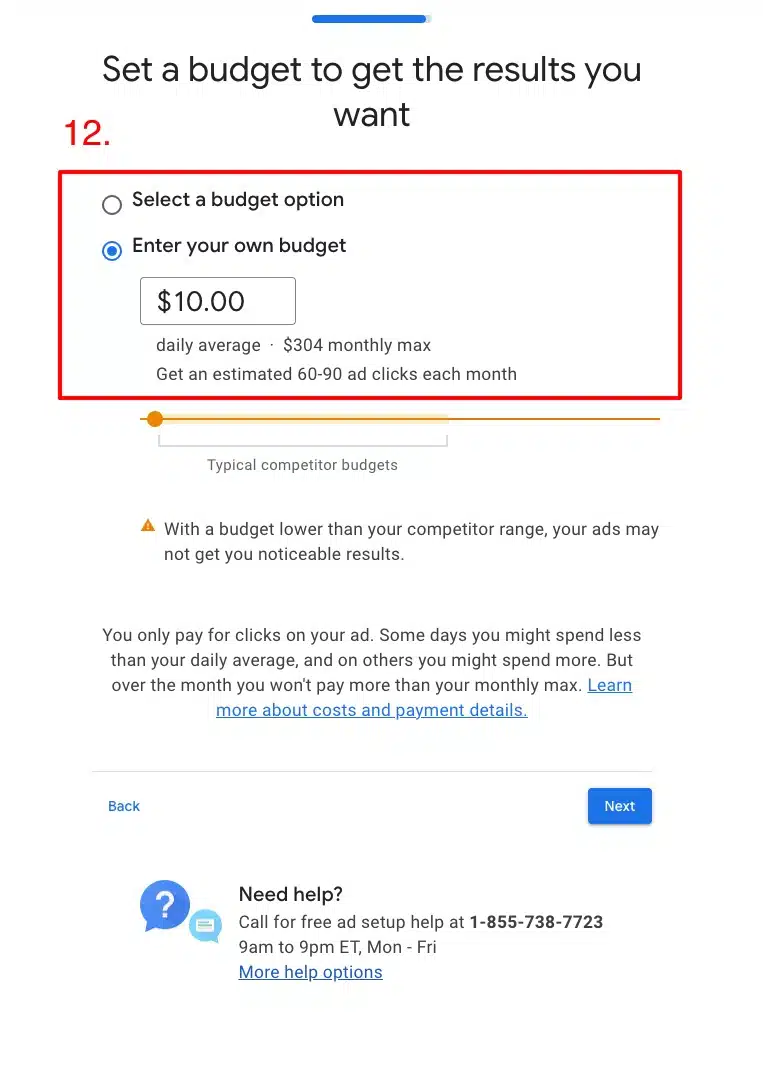
Task: Click the small chat bubble icon
Action: coord(205,926)
